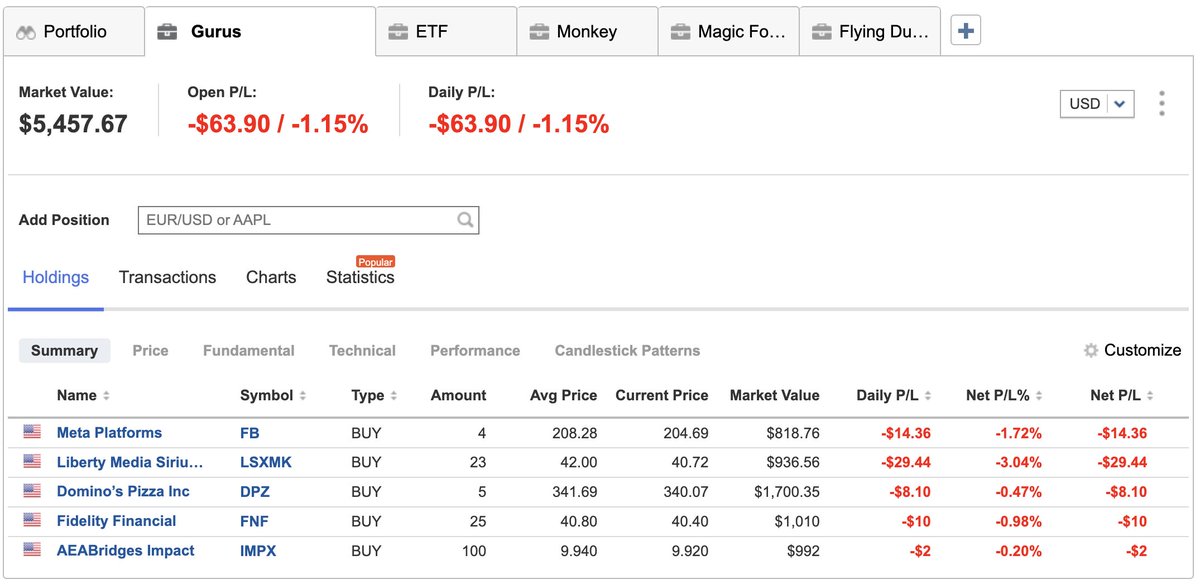Click the binoculars icon on Portfolio tab
This screenshot has height=584, width=1200.
click(x=27, y=32)
